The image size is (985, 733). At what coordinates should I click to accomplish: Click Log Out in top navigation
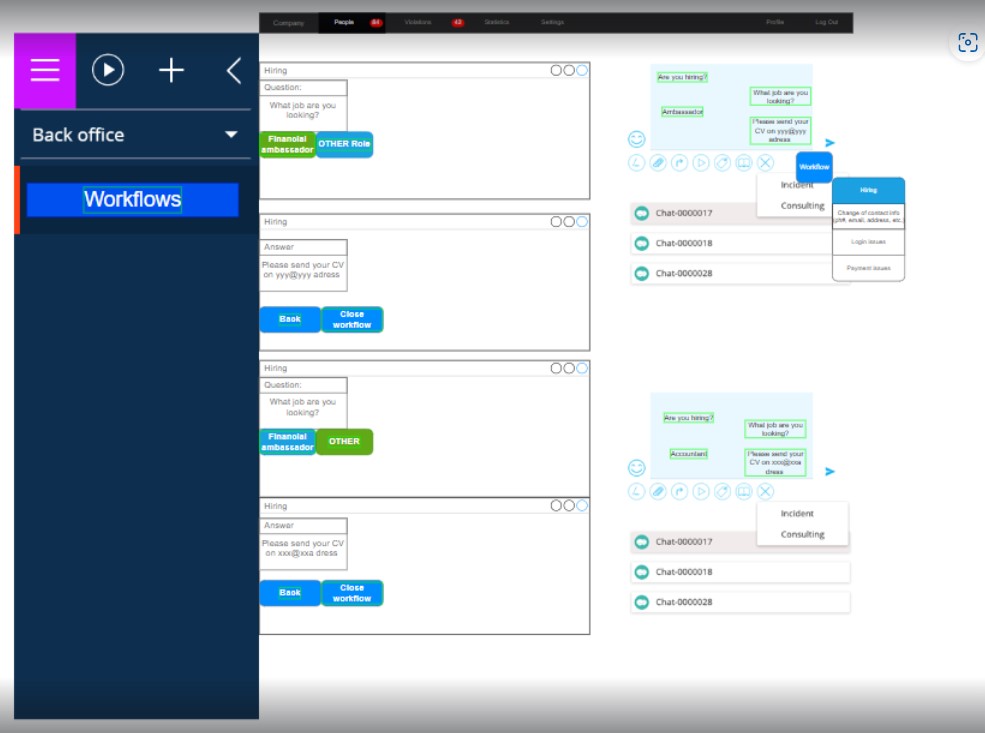tap(826, 22)
